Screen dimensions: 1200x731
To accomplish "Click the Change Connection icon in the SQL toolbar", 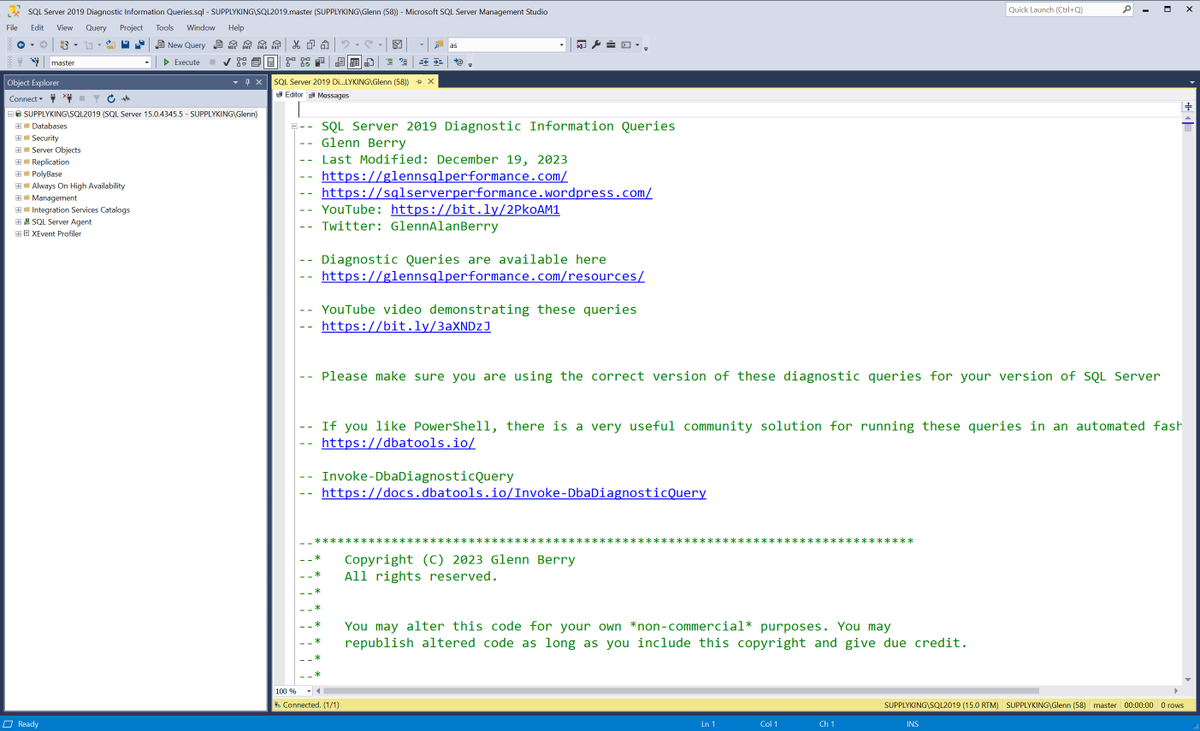I will (35, 62).
